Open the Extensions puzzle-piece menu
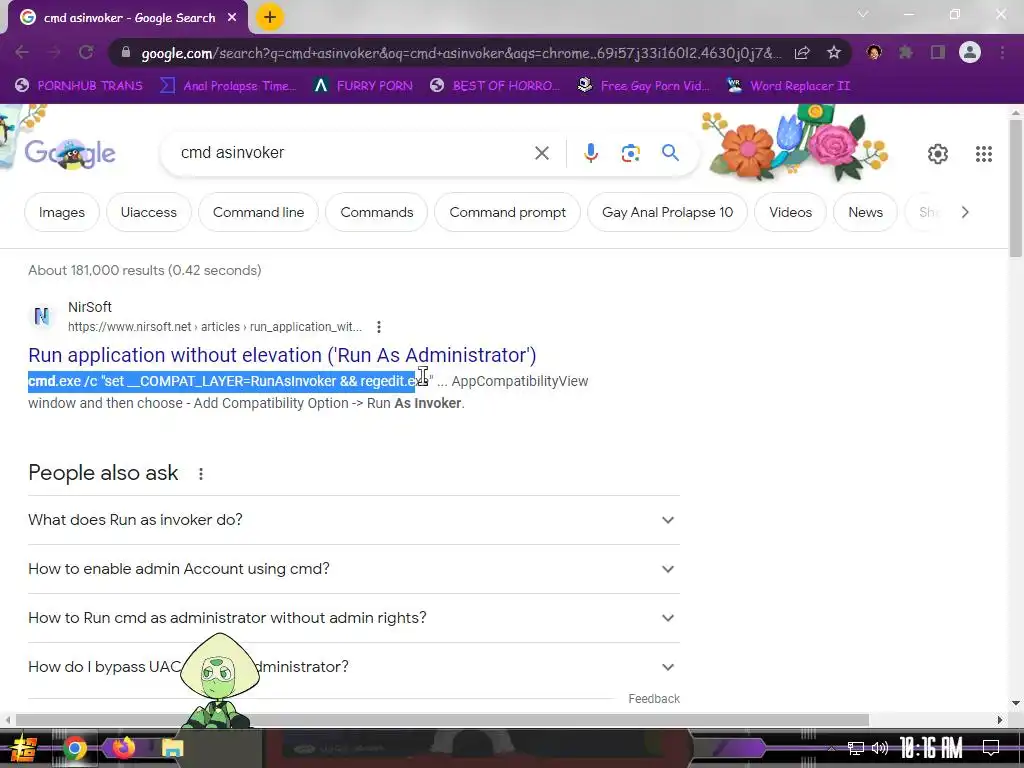 906,52
